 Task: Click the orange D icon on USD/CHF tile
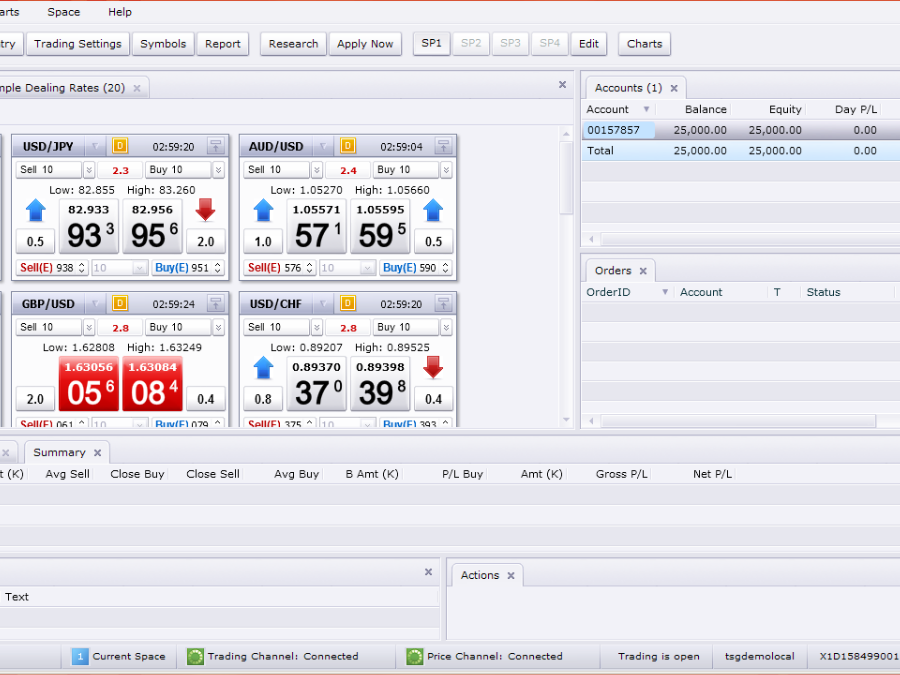tap(348, 303)
